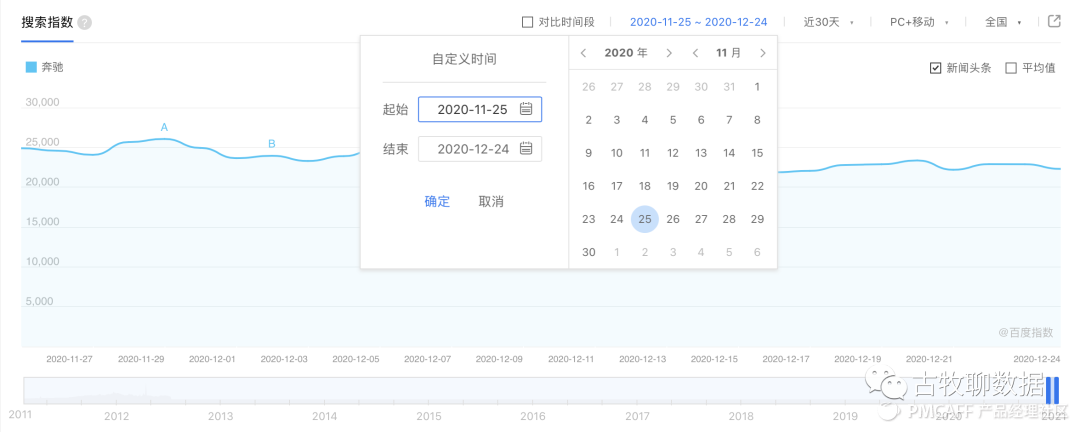Open the search index help icon
Viewport: 1080px width, 432px height.
click(85, 23)
